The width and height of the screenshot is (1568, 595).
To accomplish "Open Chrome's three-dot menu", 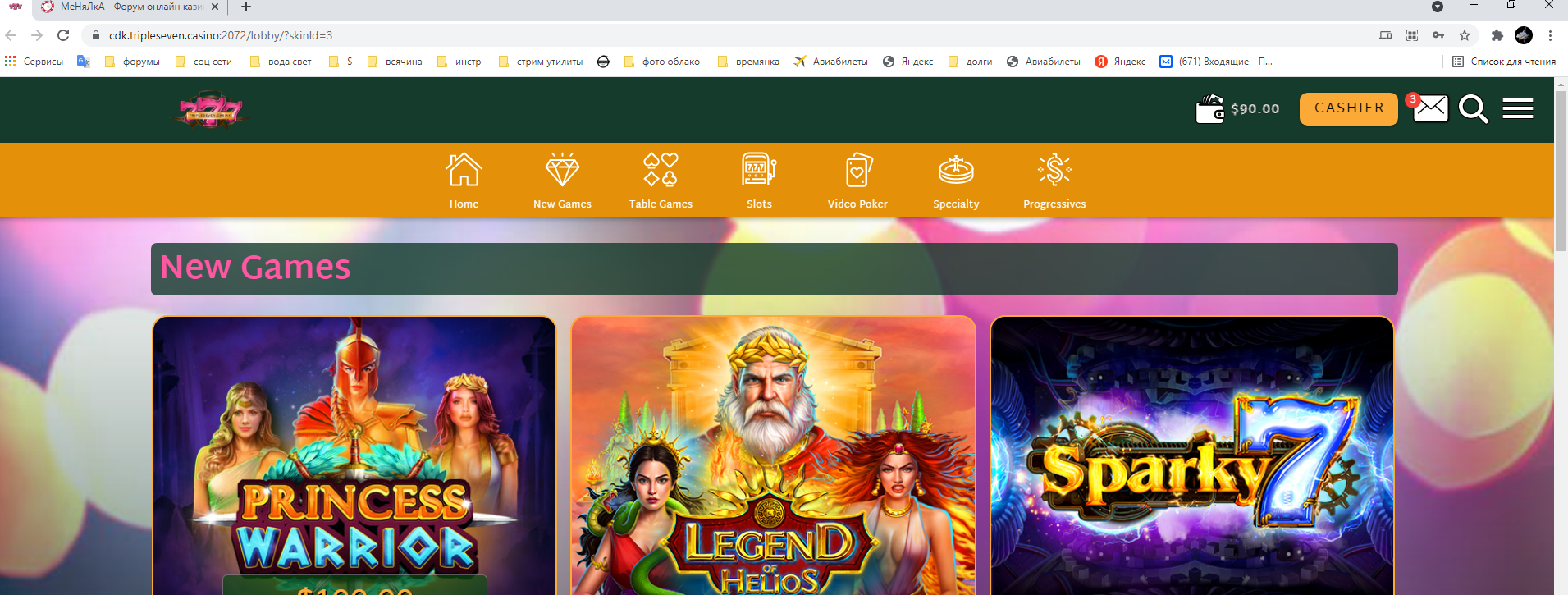I will click(1550, 35).
